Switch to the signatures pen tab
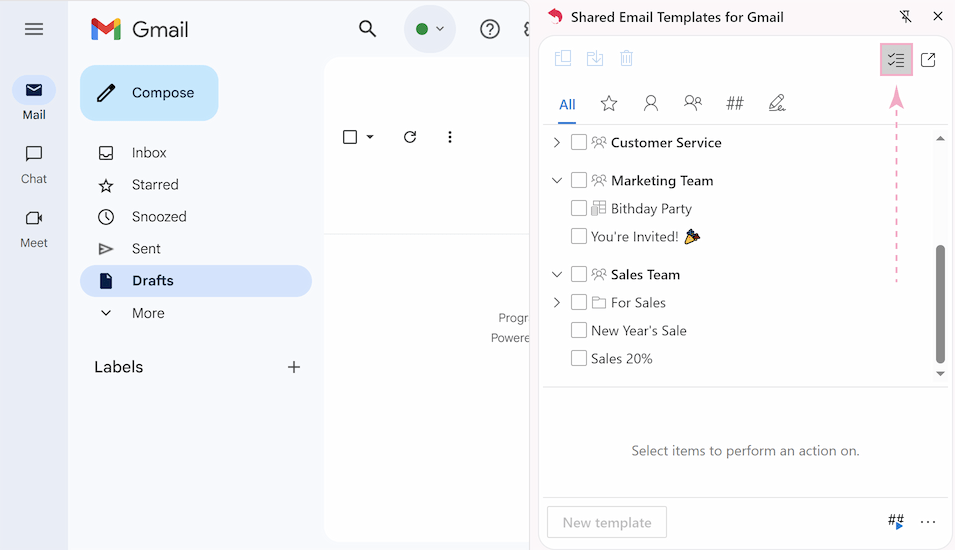 tap(777, 104)
